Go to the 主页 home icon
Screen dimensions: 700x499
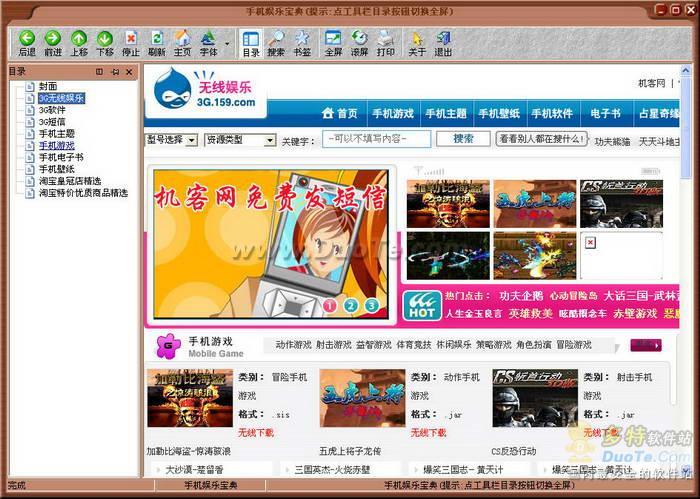click(x=182, y=38)
